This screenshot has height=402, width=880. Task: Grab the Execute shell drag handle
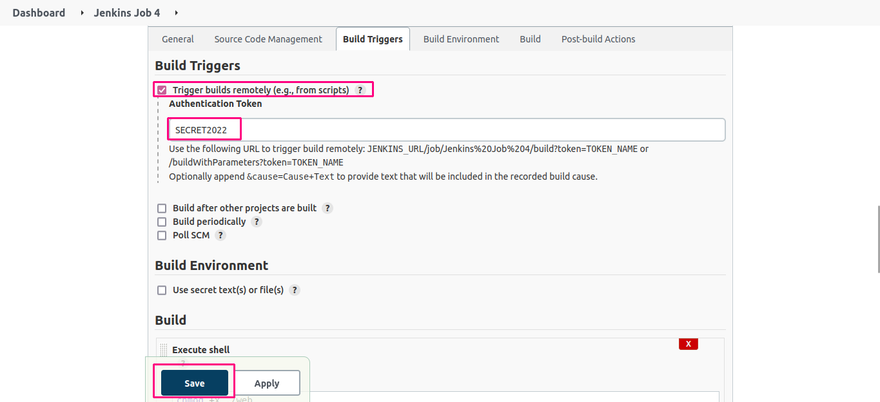coord(163,350)
